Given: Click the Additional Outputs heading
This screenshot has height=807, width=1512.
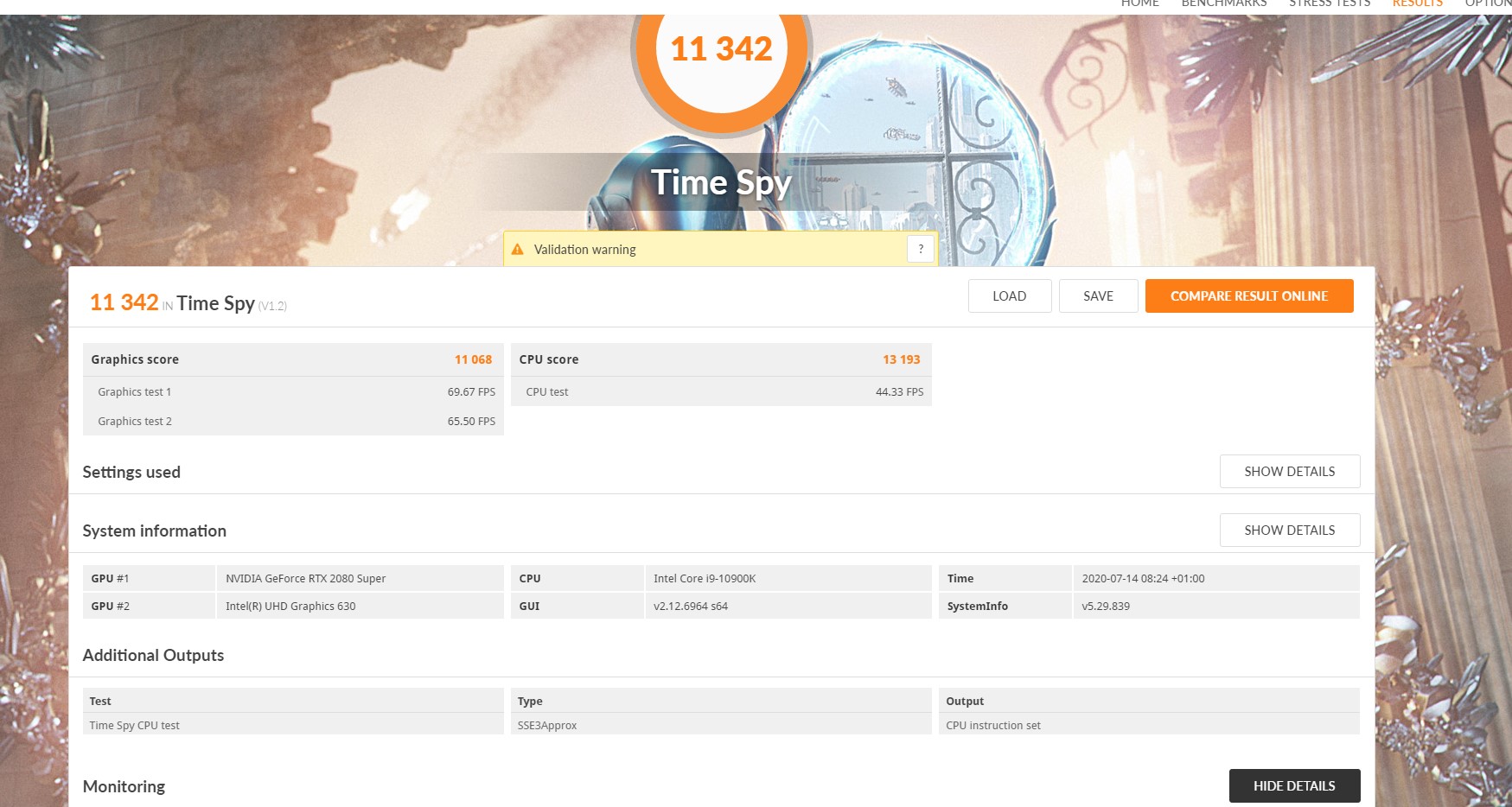Looking at the screenshot, I should pyautogui.click(x=153, y=656).
